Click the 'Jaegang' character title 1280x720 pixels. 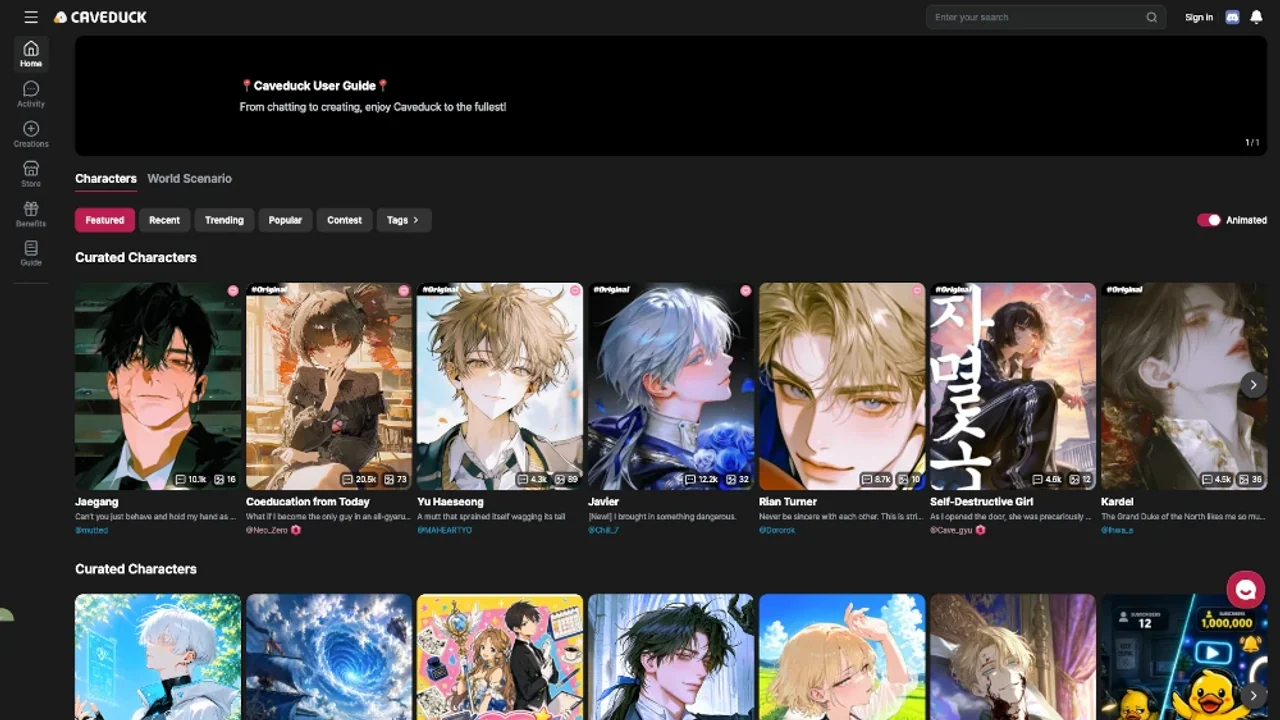coord(97,502)
